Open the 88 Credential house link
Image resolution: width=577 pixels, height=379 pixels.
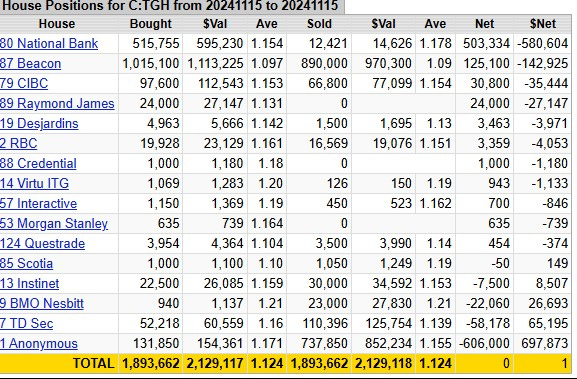pyautogui.click(x=38, y=163)
